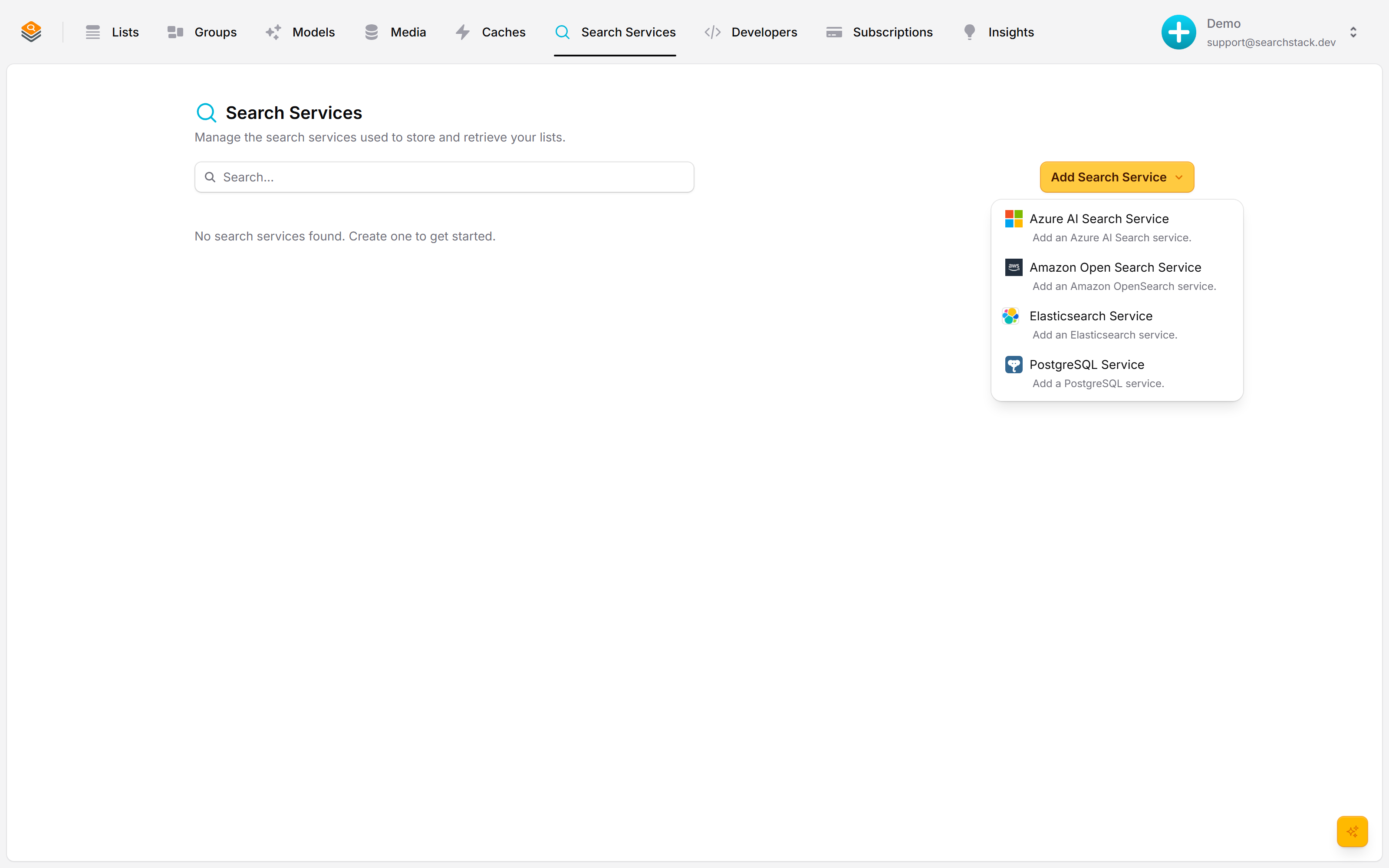Click the Search Services page heading

click(x=293, y=112)
